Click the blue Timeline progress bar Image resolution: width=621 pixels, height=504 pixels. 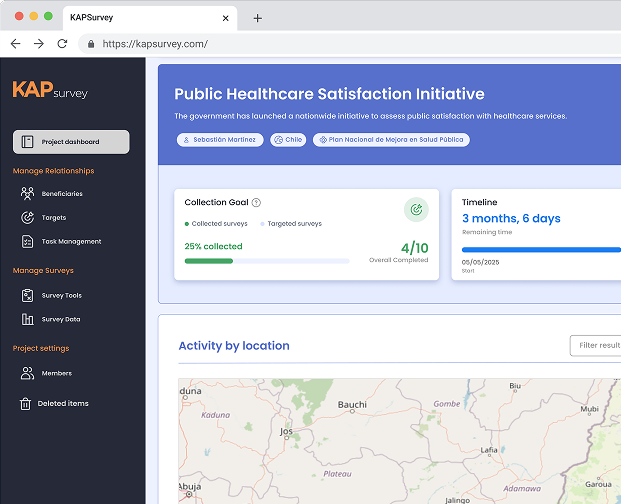(541, 250)
